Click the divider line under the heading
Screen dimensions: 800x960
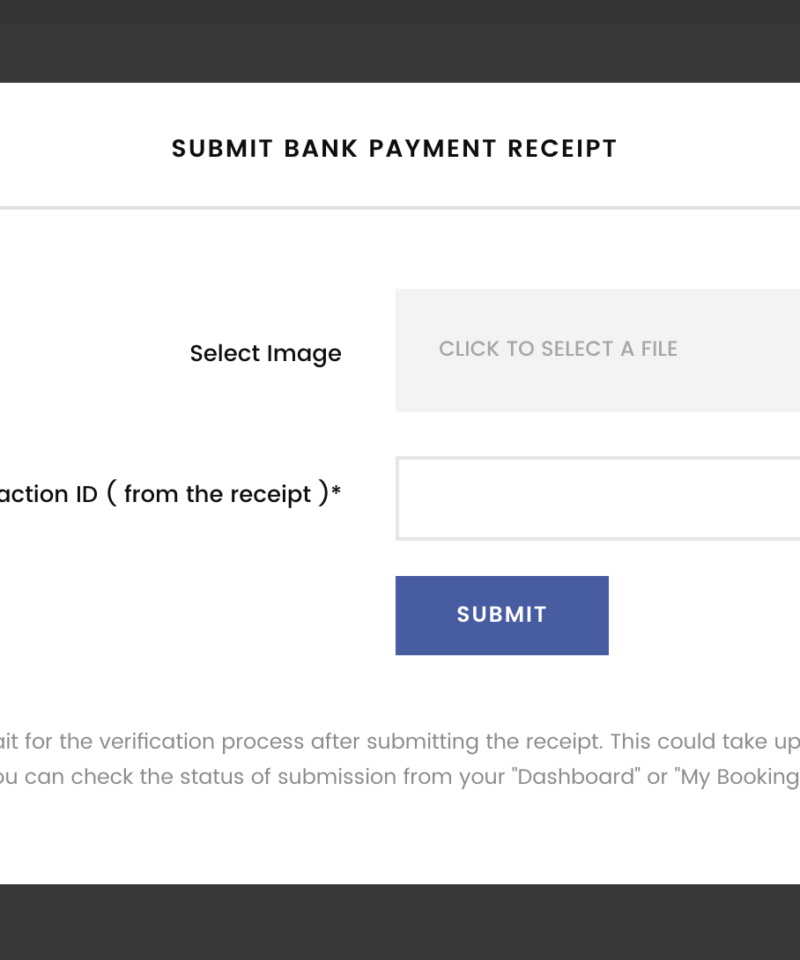pyautogui.click(x=400, y=208)
